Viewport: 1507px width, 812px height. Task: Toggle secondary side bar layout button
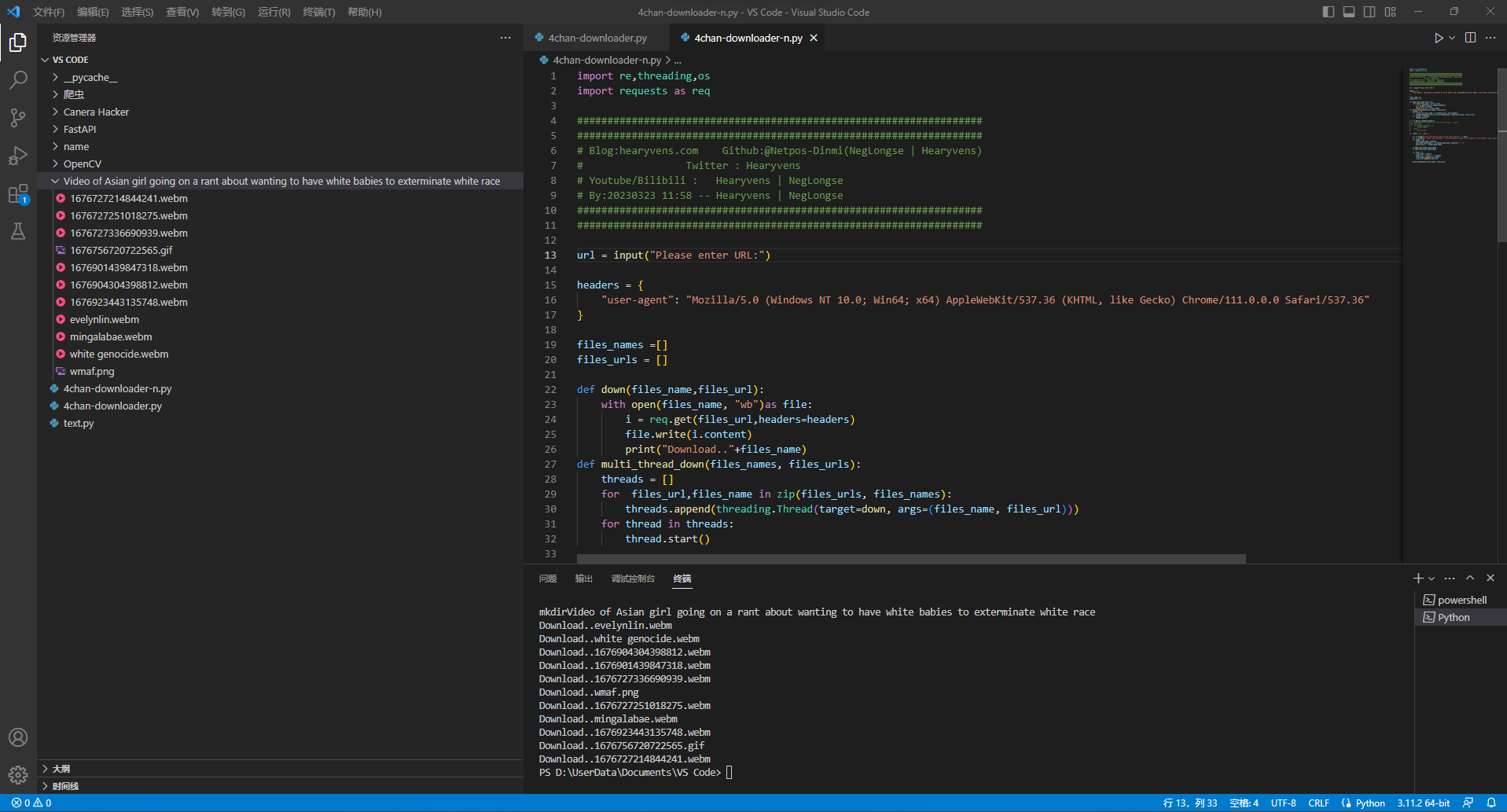tap(1369, 12)
